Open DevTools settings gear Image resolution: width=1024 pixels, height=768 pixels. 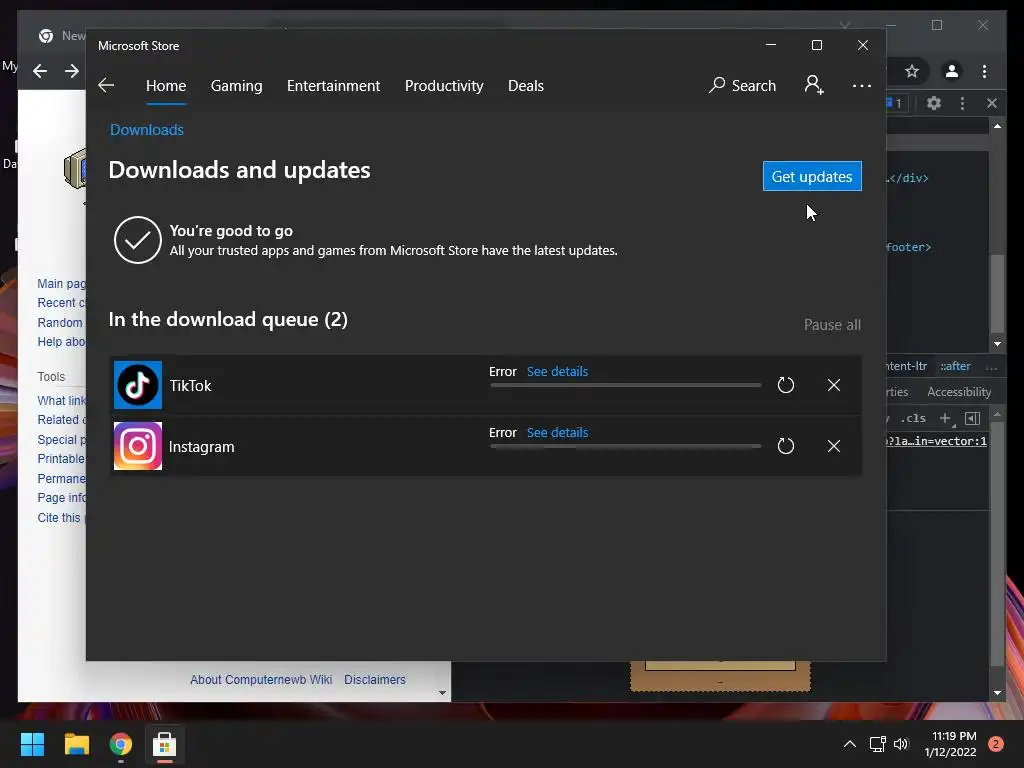934,103
